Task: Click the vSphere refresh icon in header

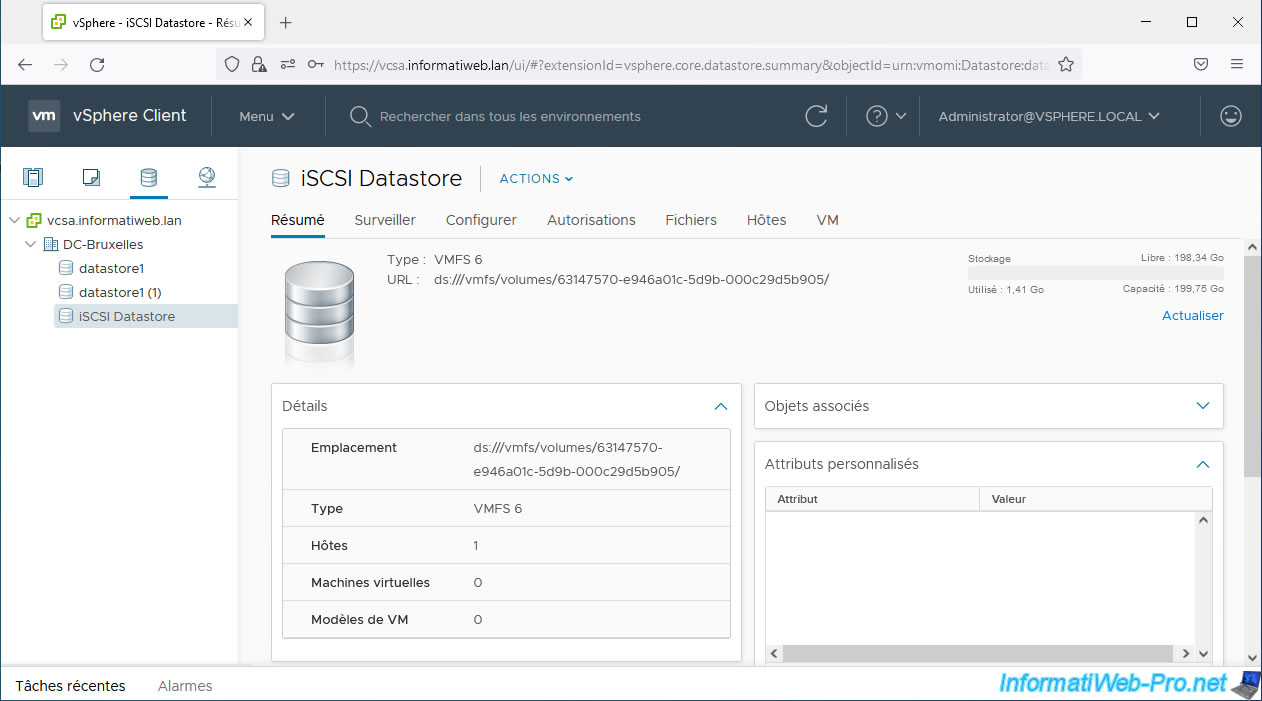Action: 816,116
